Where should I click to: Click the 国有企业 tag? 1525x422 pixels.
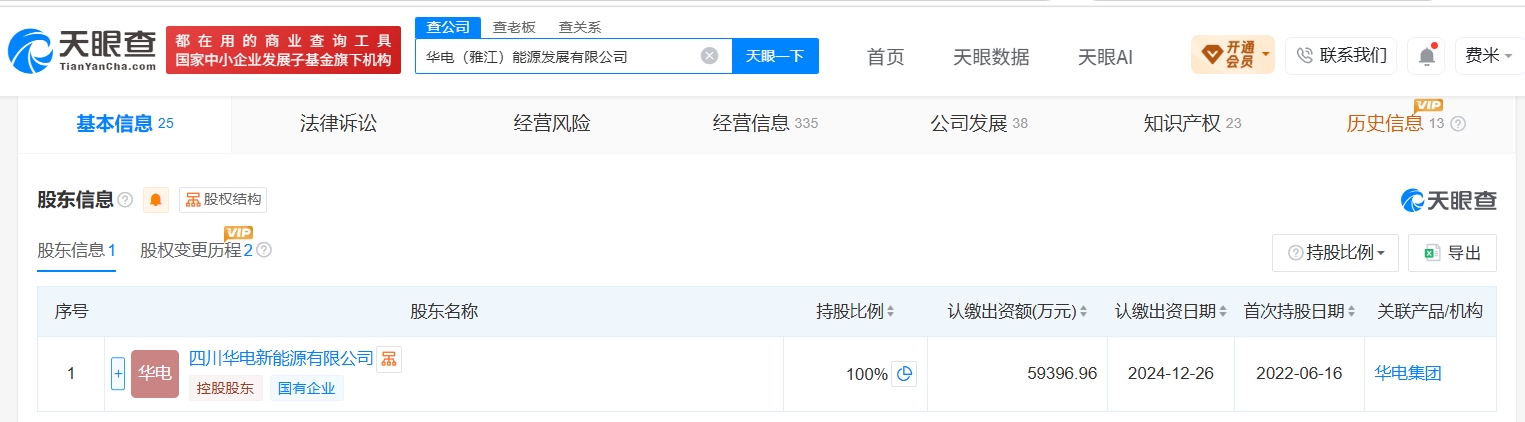306,388
